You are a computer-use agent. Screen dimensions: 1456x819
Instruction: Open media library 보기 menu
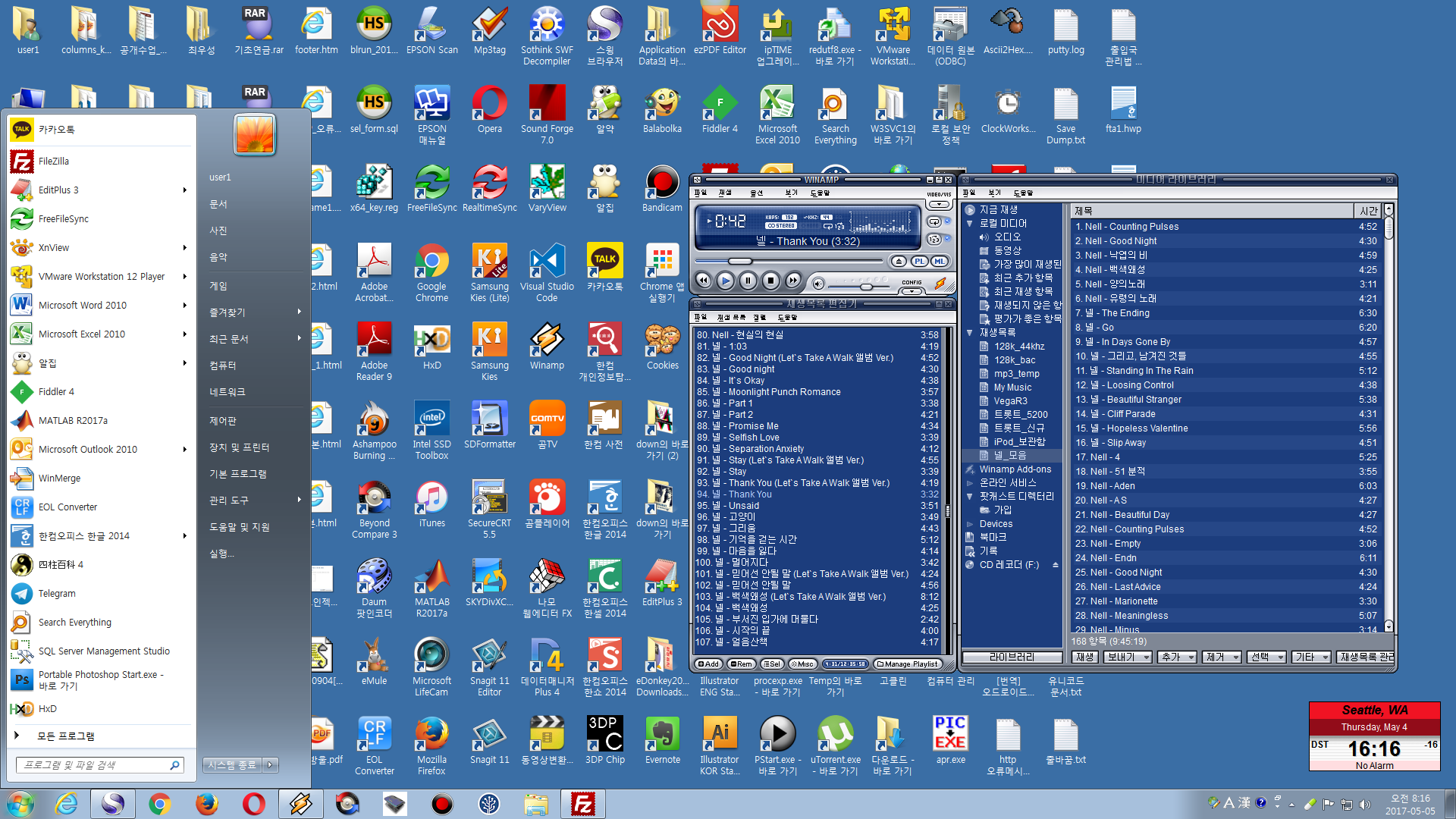coord(994,193)
